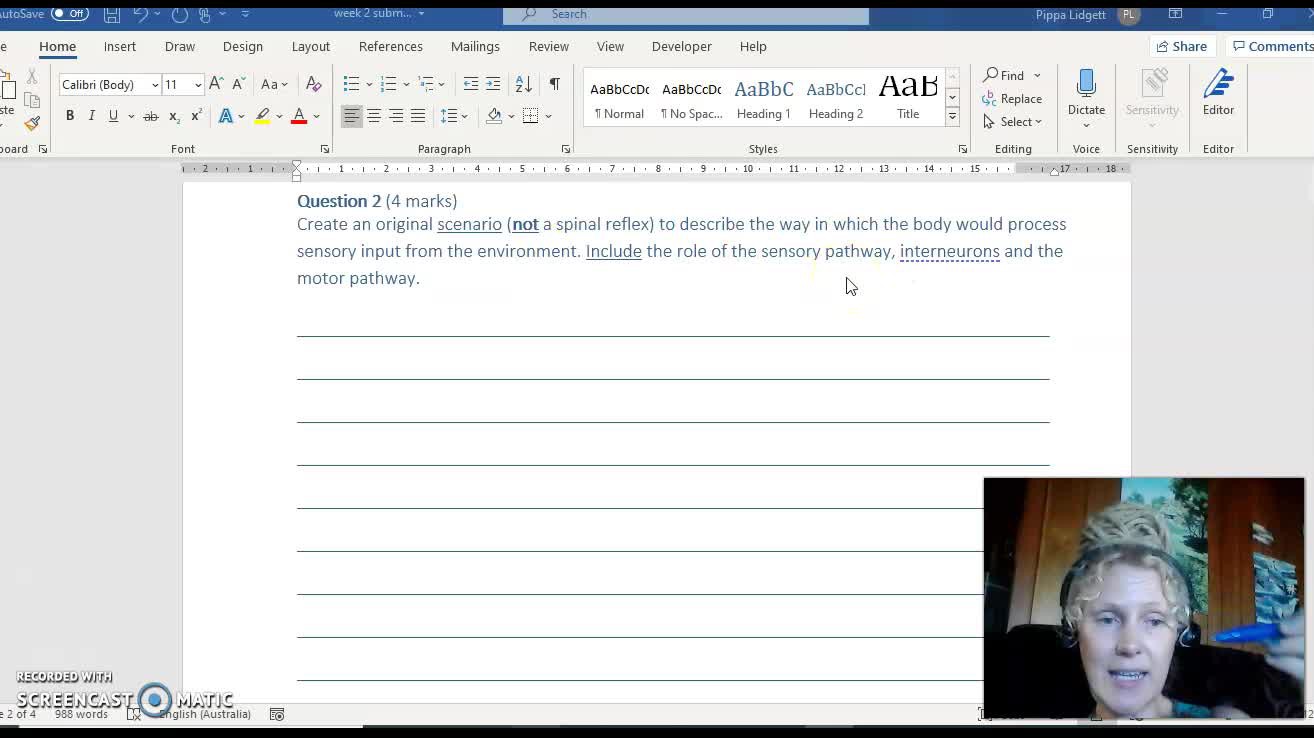Viewport: 1314px width, 738px height.
Task: Apply yellow text highlight color
Action: 262,115
